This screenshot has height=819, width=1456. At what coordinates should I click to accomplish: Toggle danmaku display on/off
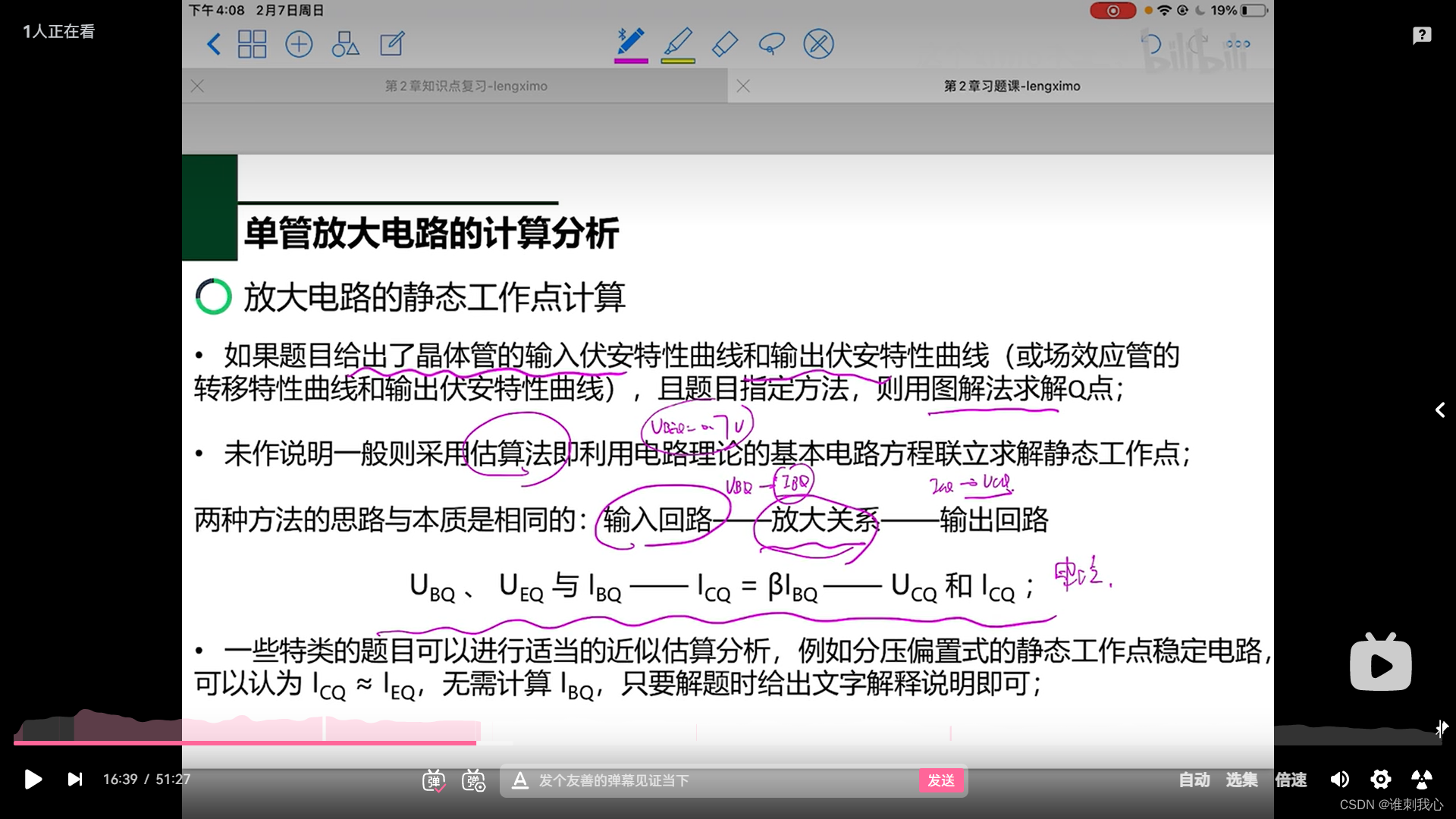pyautogui.click(x=434, y=780)
